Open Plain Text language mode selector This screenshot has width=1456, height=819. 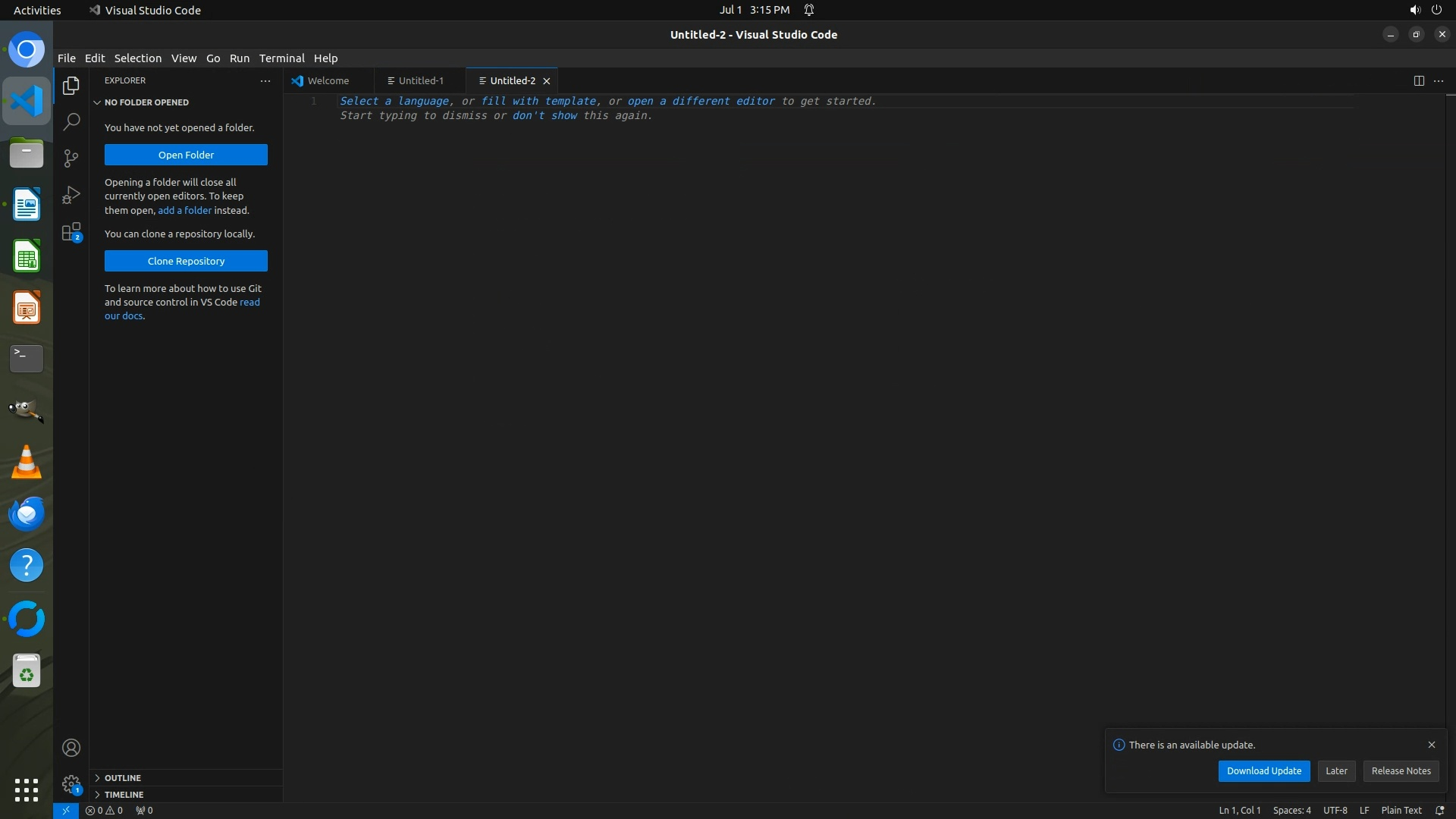coord(1401,810)
